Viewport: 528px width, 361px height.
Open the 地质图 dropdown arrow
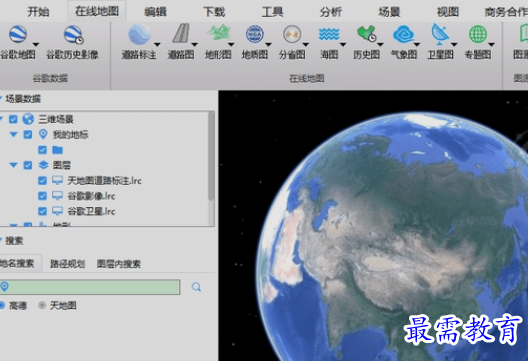coord(268,44)
